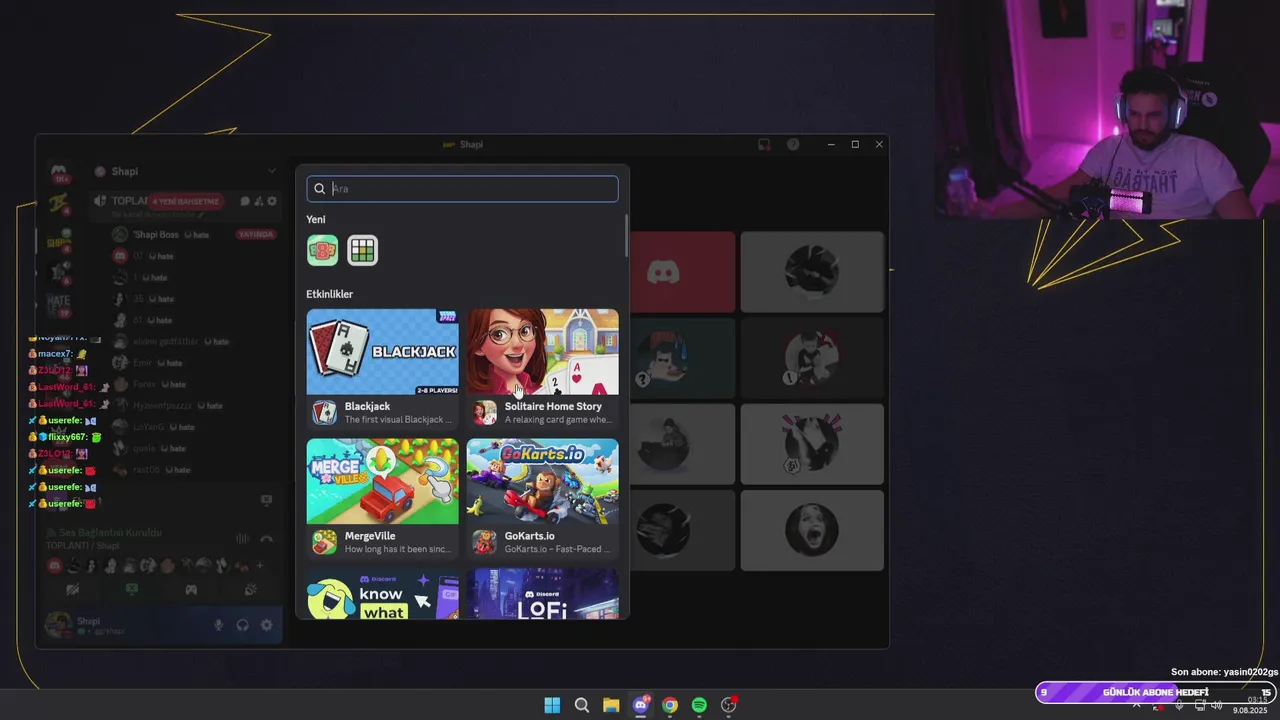Open Google Chrome from taskbar
This screenshot has height=720, width=1280.
(x=670, y=705)
